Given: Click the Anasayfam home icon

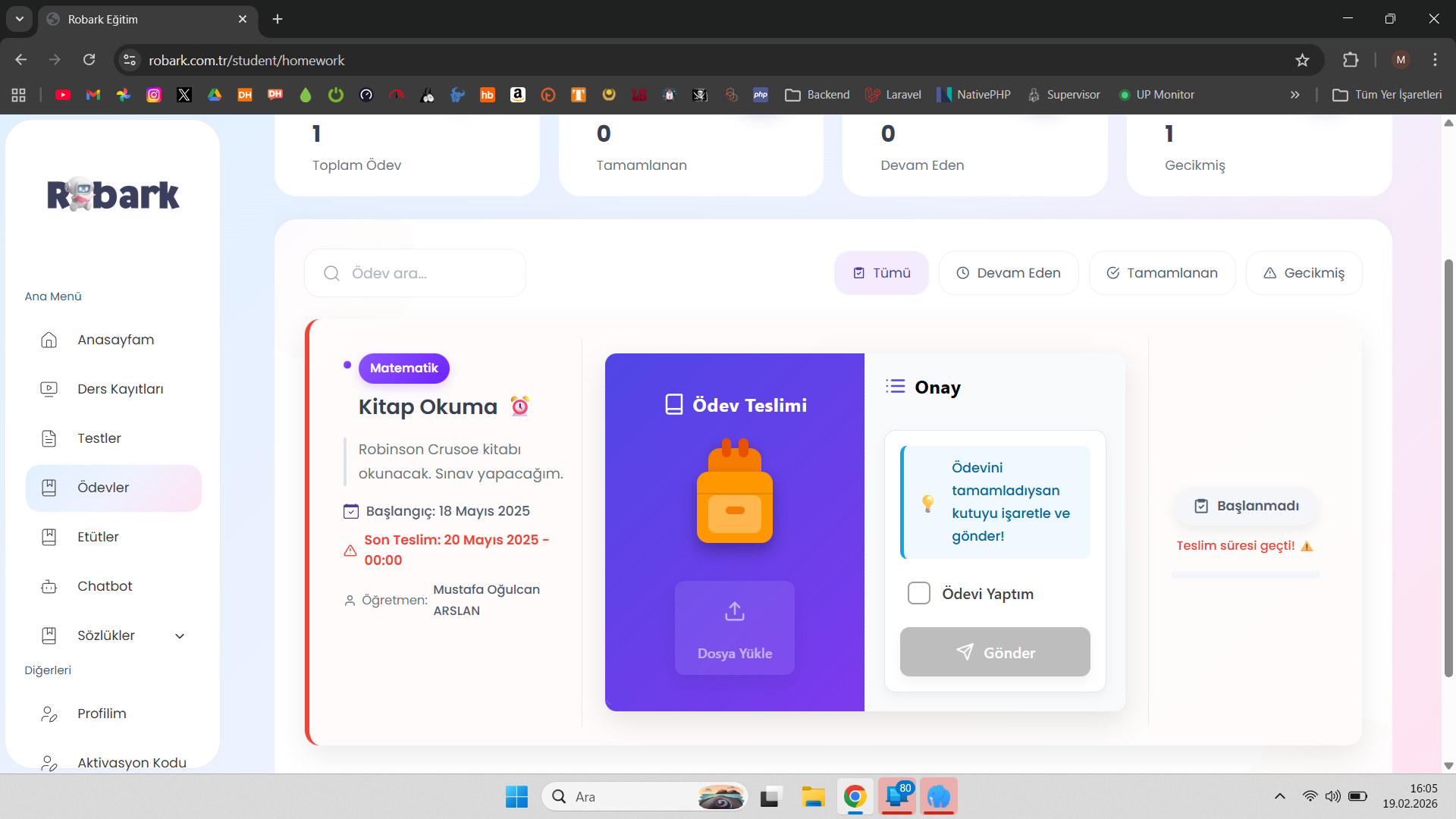Looking at the screenshot, I should (x=49, y=340).
